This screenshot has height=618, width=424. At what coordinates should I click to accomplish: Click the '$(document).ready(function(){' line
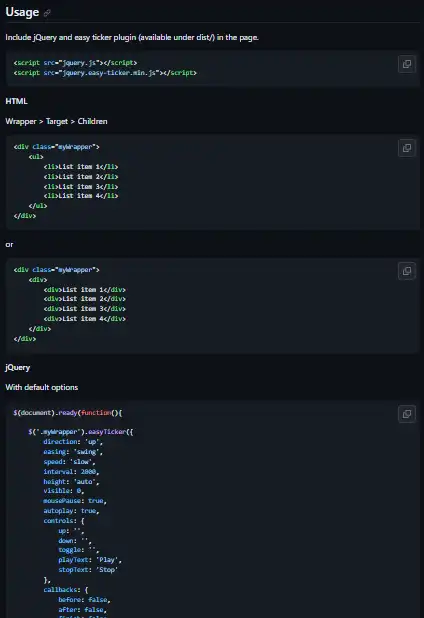[x=68, y=413]
